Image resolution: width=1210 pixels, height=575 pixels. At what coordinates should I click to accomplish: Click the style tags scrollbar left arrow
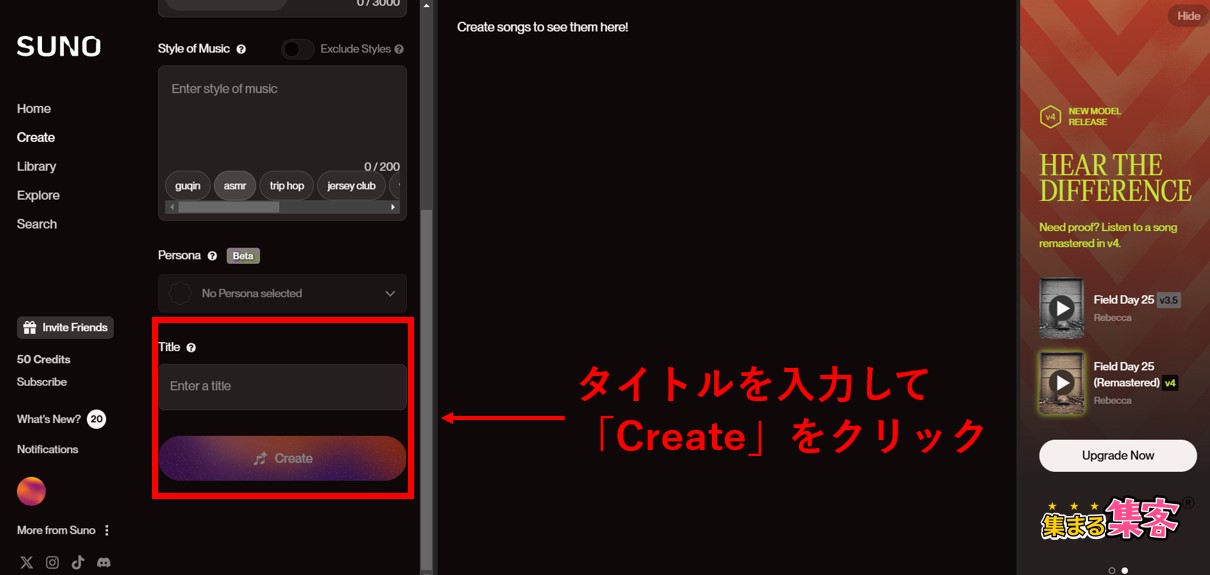pyautogui.click(x=171, y=207)
